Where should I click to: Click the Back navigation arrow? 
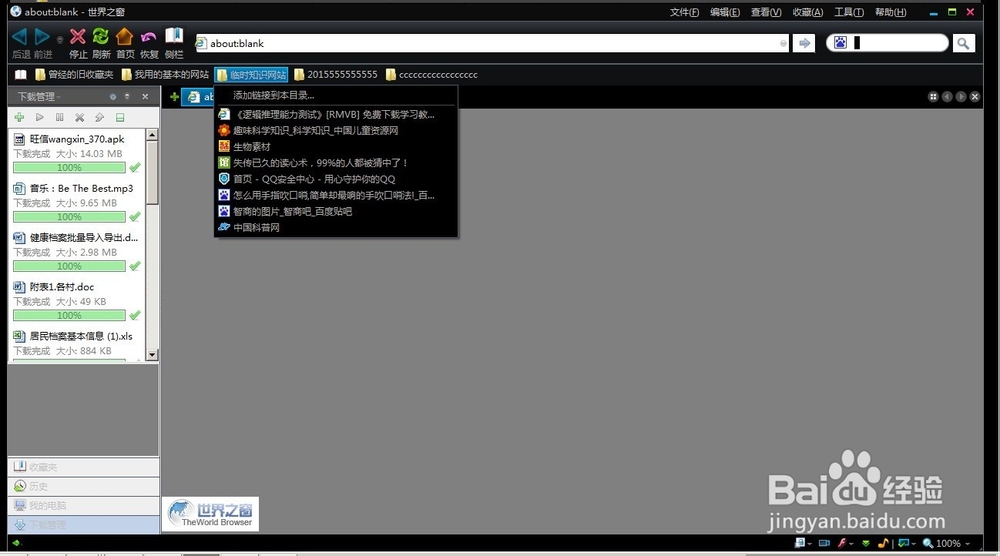[x=20, y=37]
